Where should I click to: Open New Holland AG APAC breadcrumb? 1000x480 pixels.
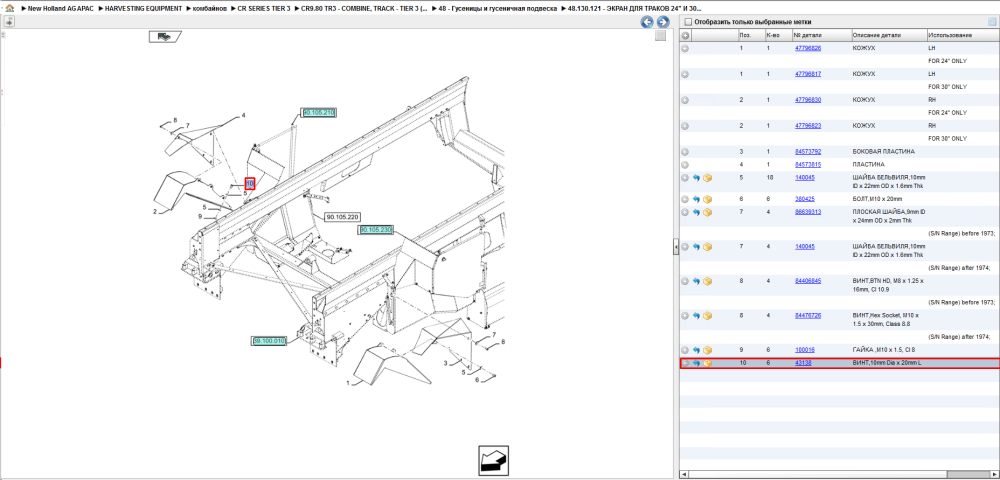coord(60,8)
